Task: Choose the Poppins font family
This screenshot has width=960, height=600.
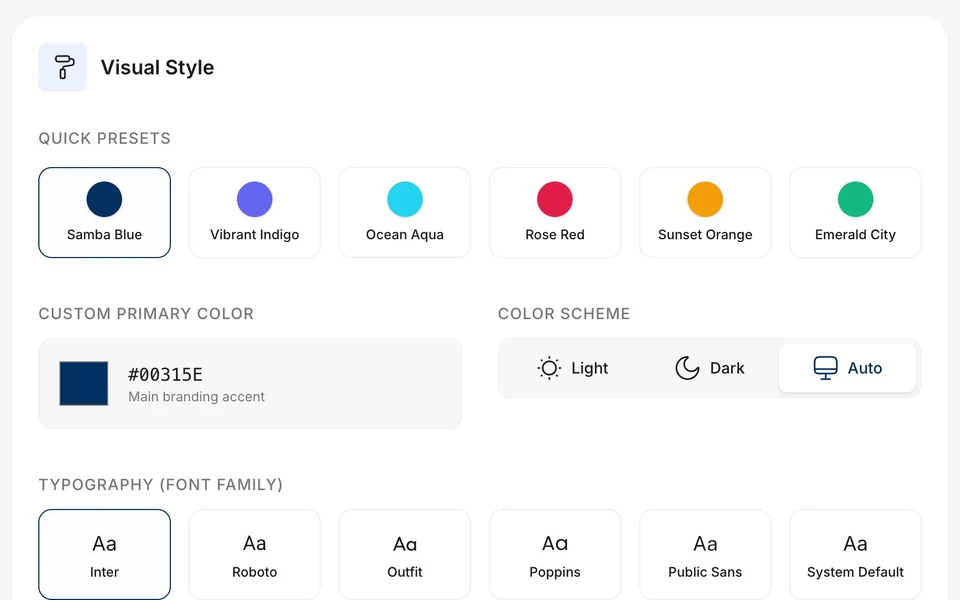Action: 555,555
